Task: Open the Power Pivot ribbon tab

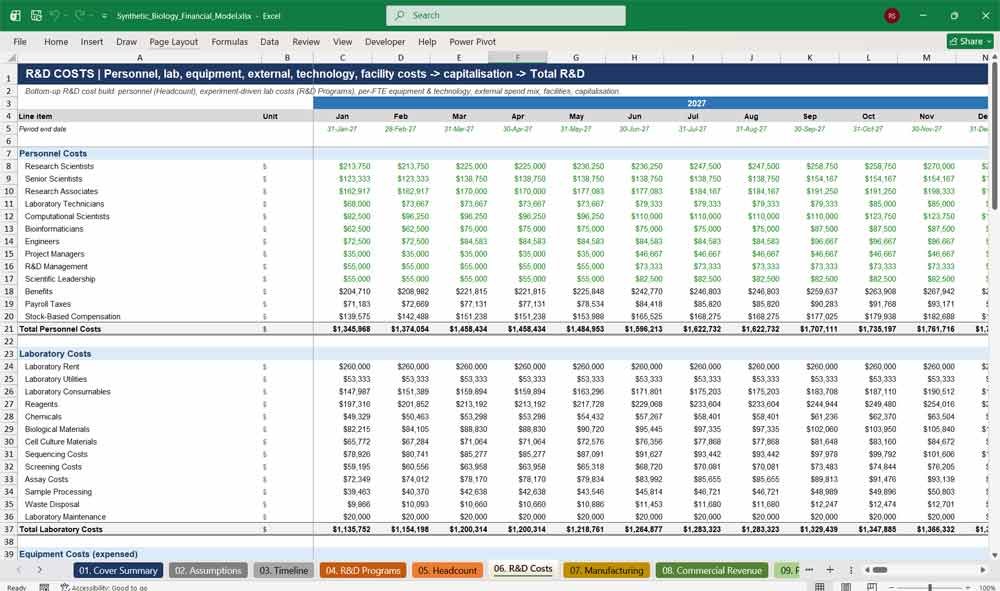Action: pos(473,41)
